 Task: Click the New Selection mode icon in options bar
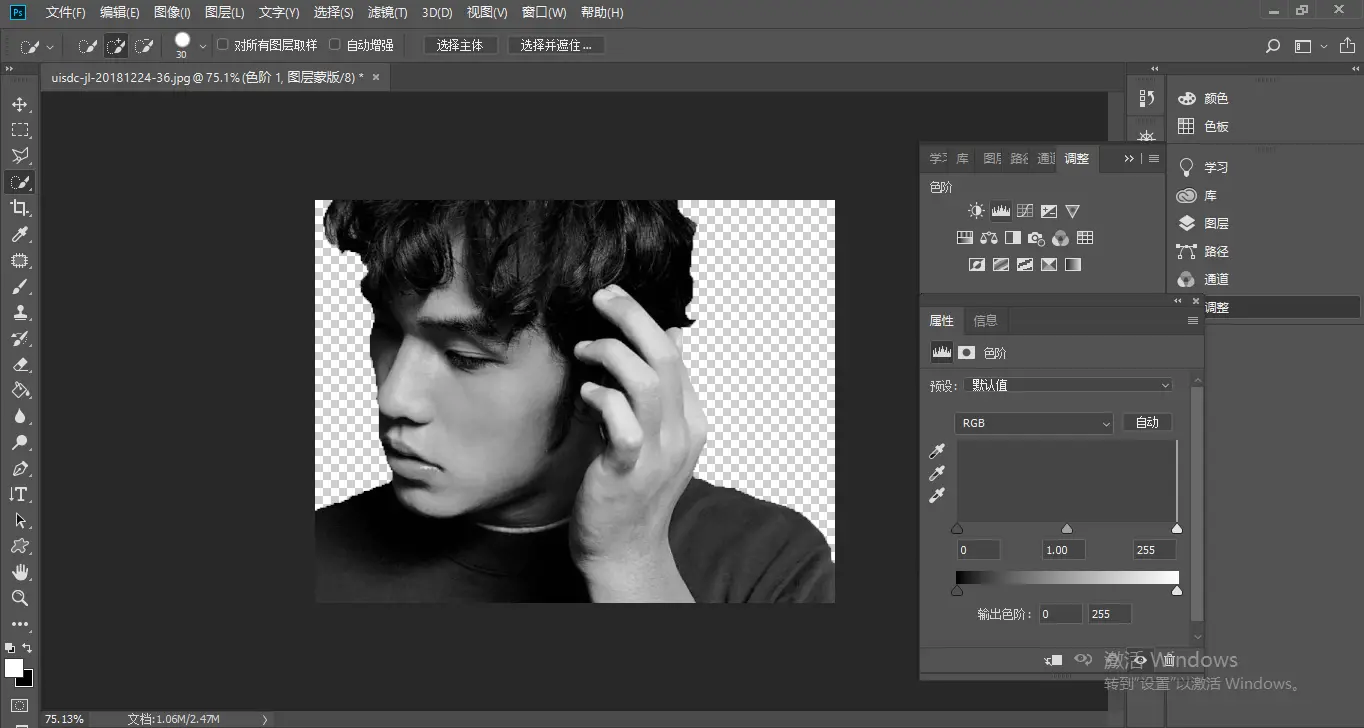click(88, 46)
